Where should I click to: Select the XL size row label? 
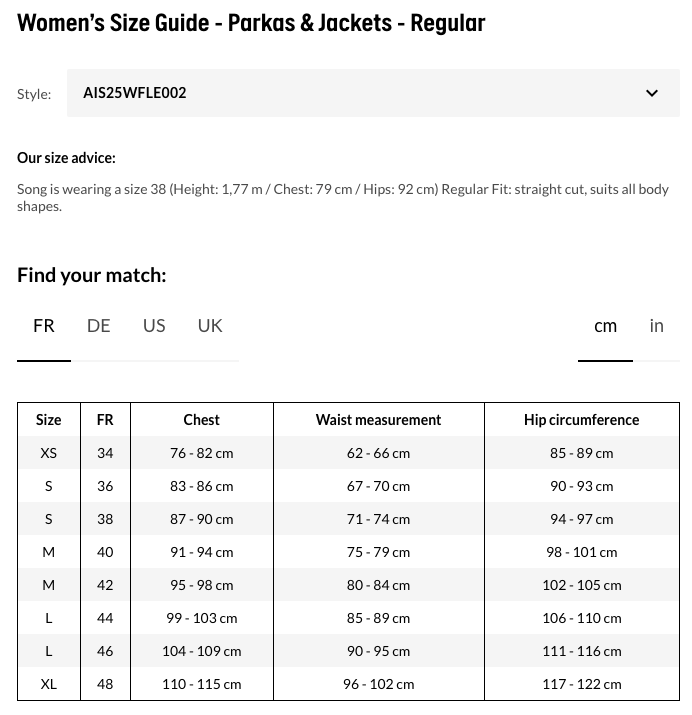tap(48, 684)
